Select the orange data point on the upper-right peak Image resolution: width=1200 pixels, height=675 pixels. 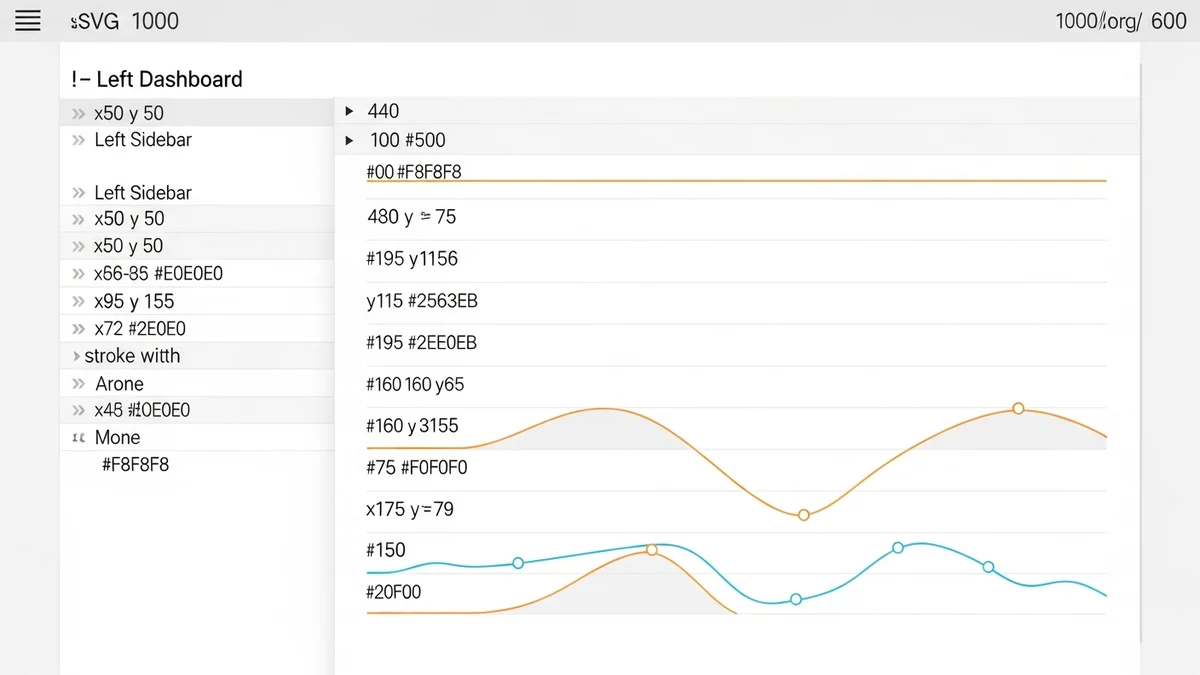point(1018,408)
